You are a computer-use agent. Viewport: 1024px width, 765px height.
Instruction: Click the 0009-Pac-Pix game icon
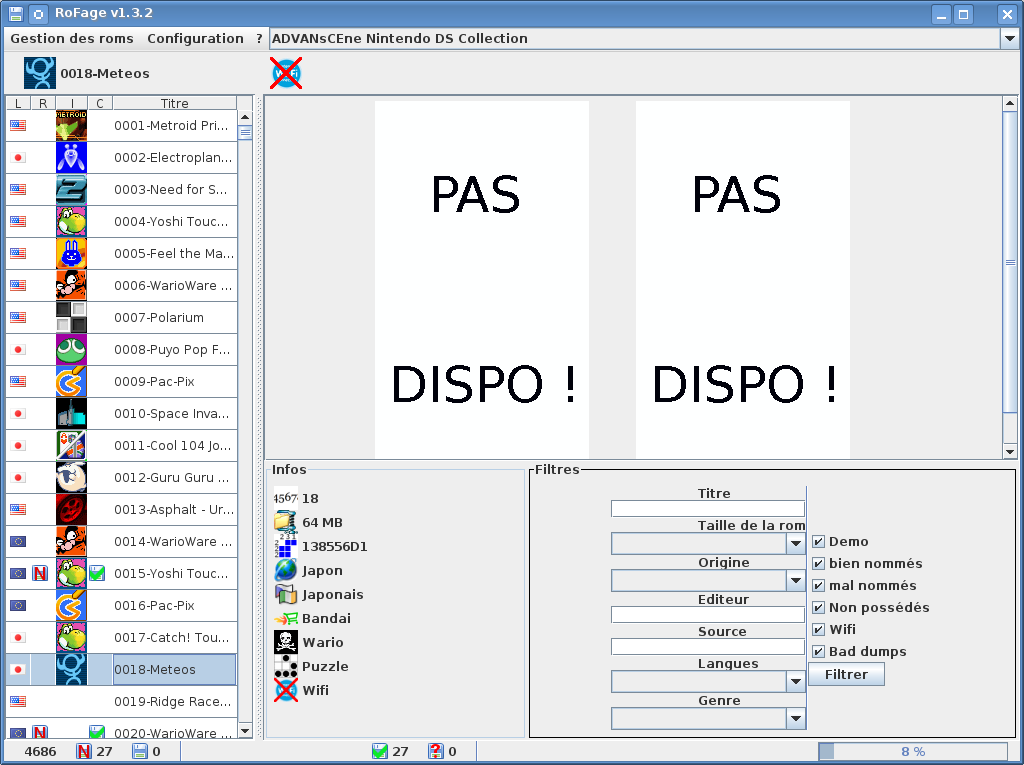point(71,382)
